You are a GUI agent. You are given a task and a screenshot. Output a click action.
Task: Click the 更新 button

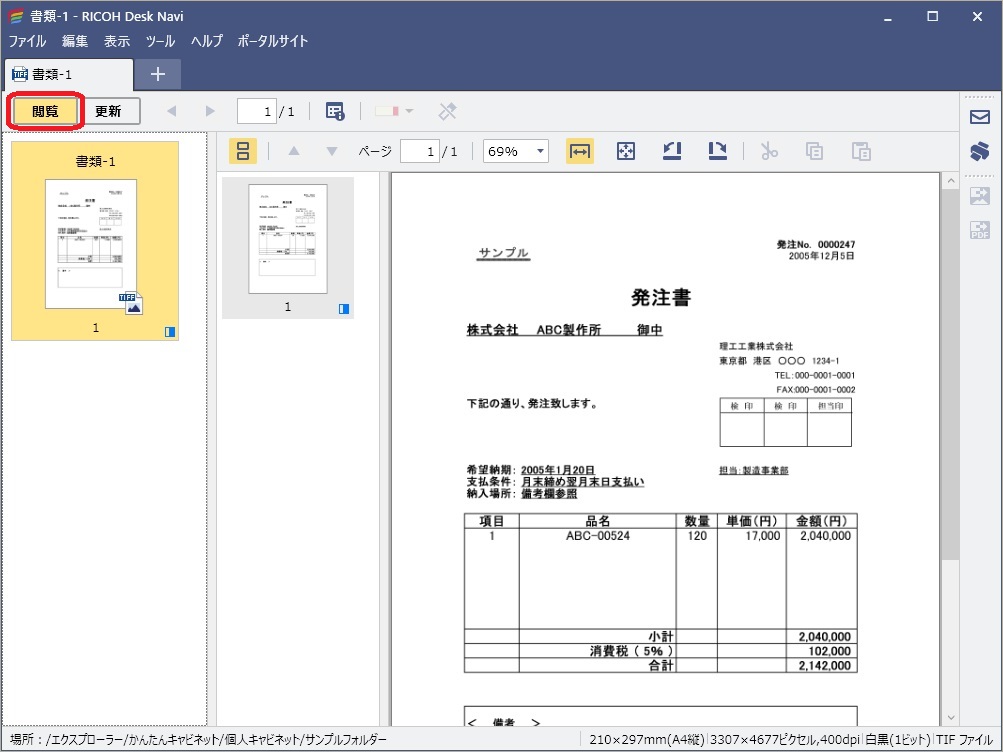coord(110,111)
